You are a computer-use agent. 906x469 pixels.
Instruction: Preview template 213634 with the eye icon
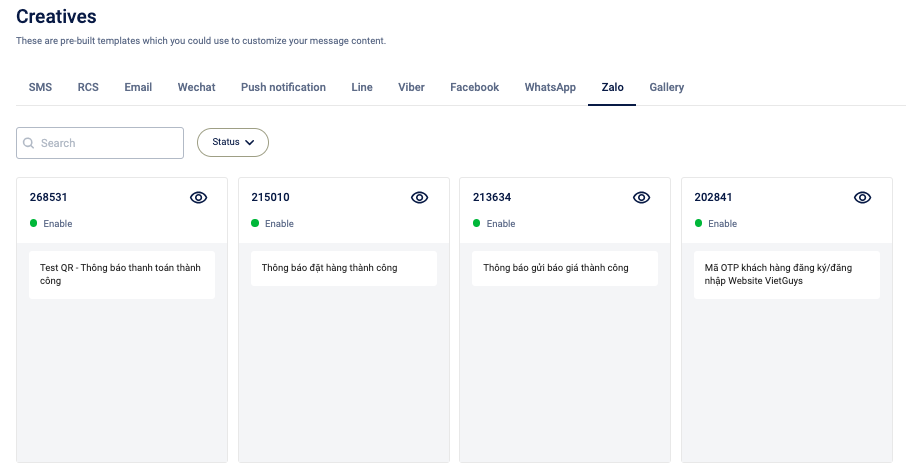(641, 198)
